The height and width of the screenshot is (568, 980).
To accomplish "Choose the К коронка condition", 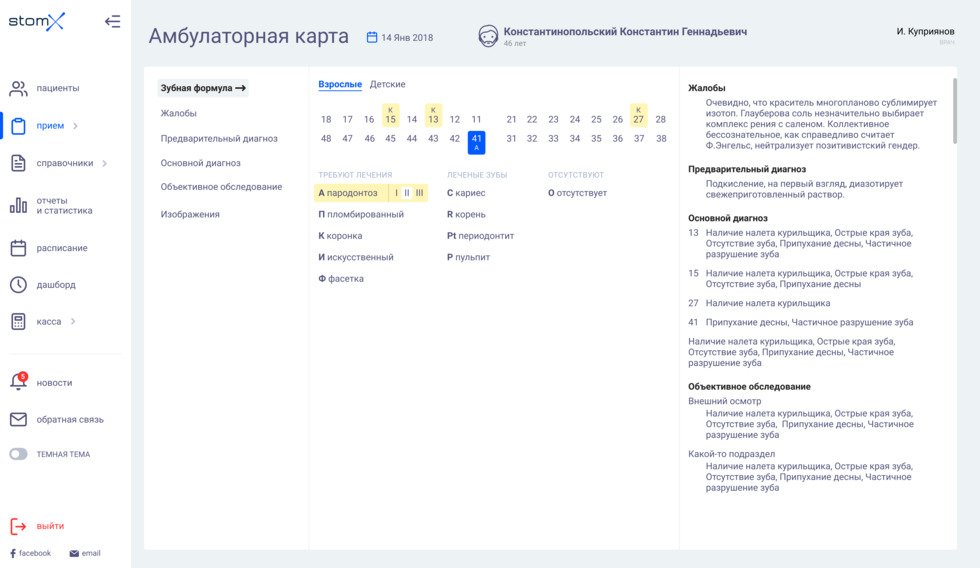I will point(341,236).
